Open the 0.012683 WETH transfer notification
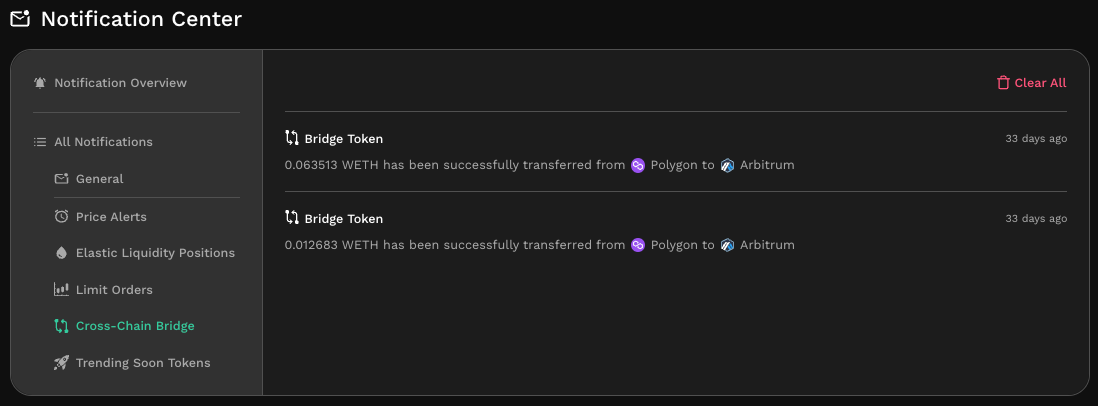This screenshot has width=1098, height=406. click(x=676, y=232)
